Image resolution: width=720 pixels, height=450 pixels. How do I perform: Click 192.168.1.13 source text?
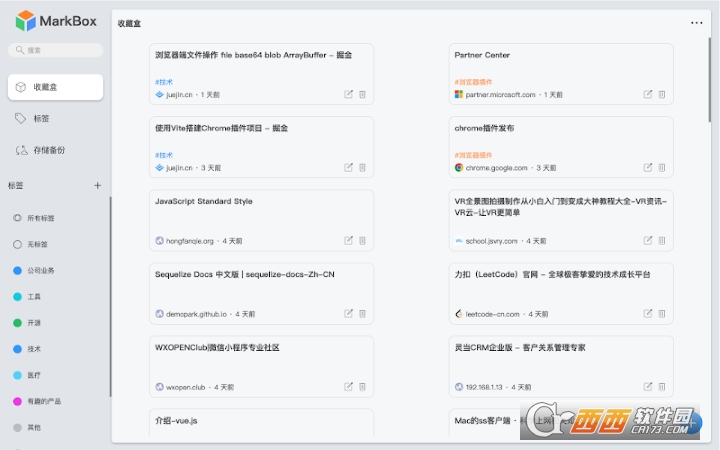(x=484, y=387)
